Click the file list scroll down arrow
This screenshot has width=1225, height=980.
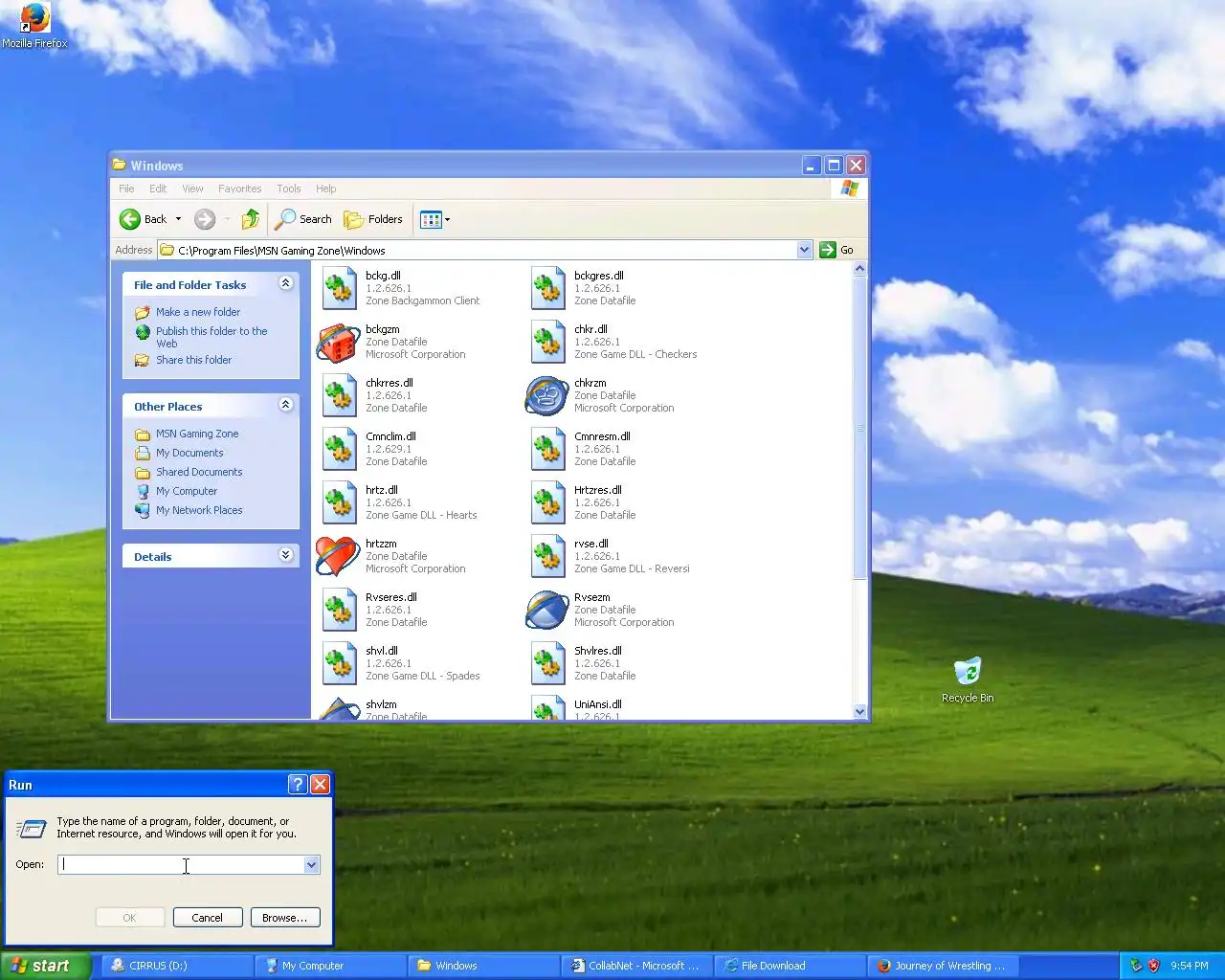click(859, 711)
